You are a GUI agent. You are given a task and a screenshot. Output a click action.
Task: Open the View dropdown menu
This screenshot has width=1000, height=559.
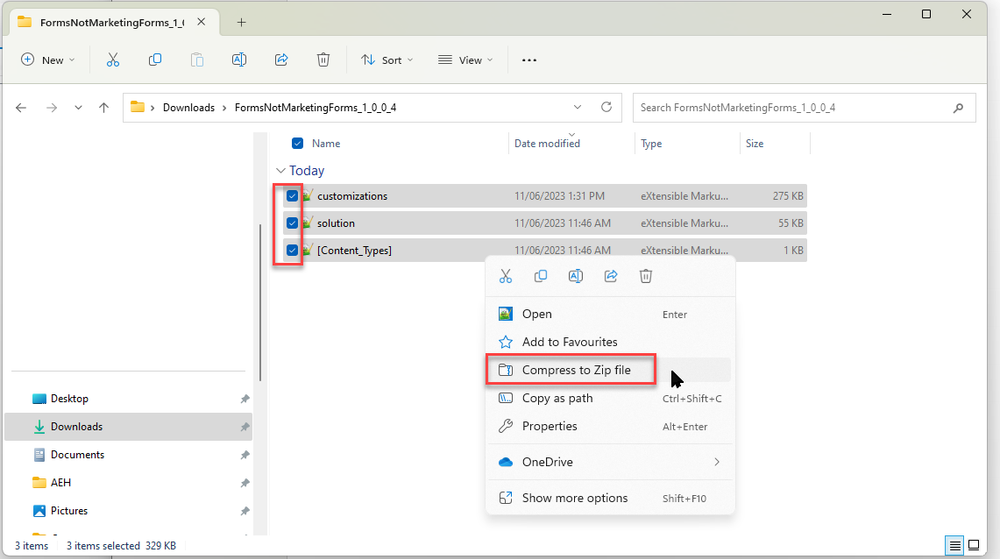(466, 60)
